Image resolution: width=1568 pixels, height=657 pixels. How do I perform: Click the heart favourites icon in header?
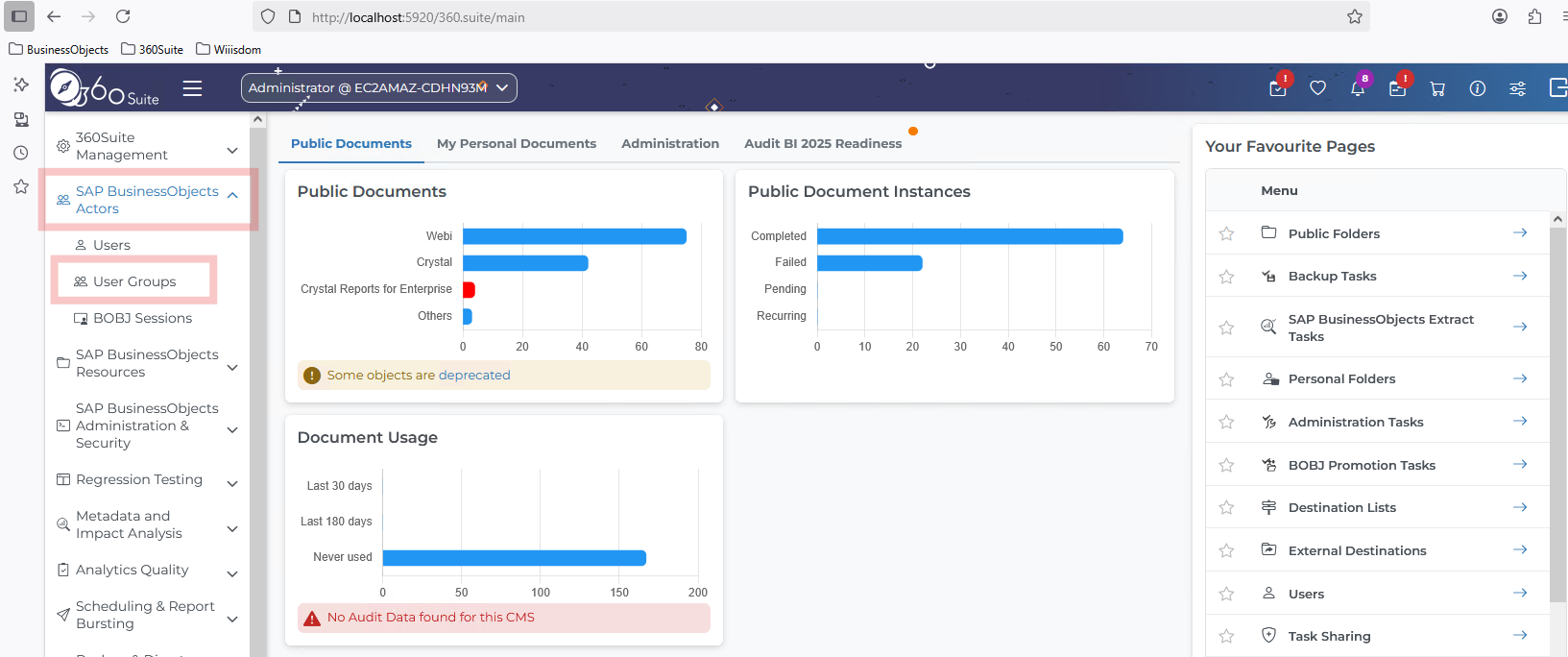[x=1317, y=88]
